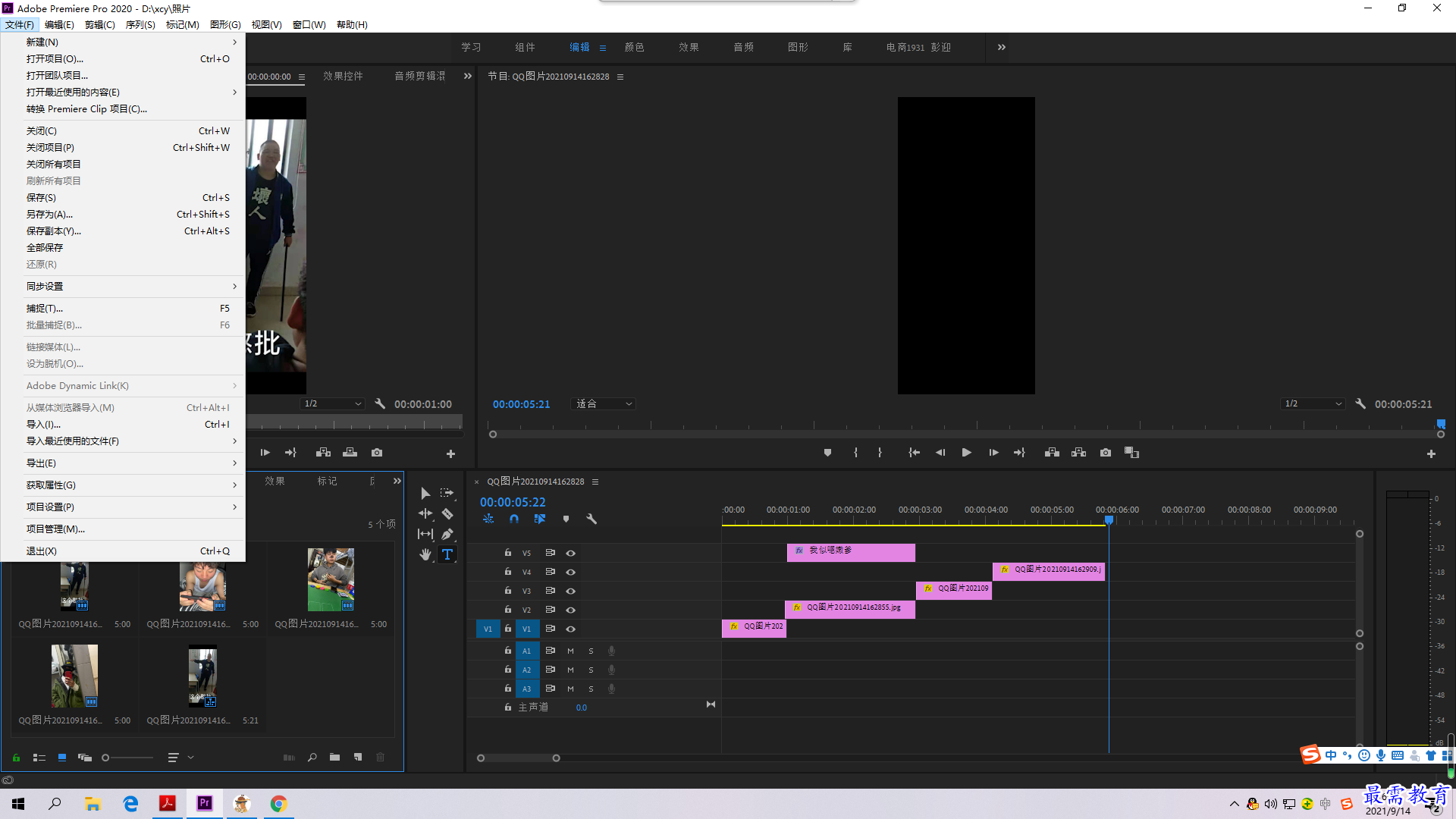Choose 导入(I)... menu entry
The width and height of the screenshot is (1456, 819).
[x=123, y=424]
